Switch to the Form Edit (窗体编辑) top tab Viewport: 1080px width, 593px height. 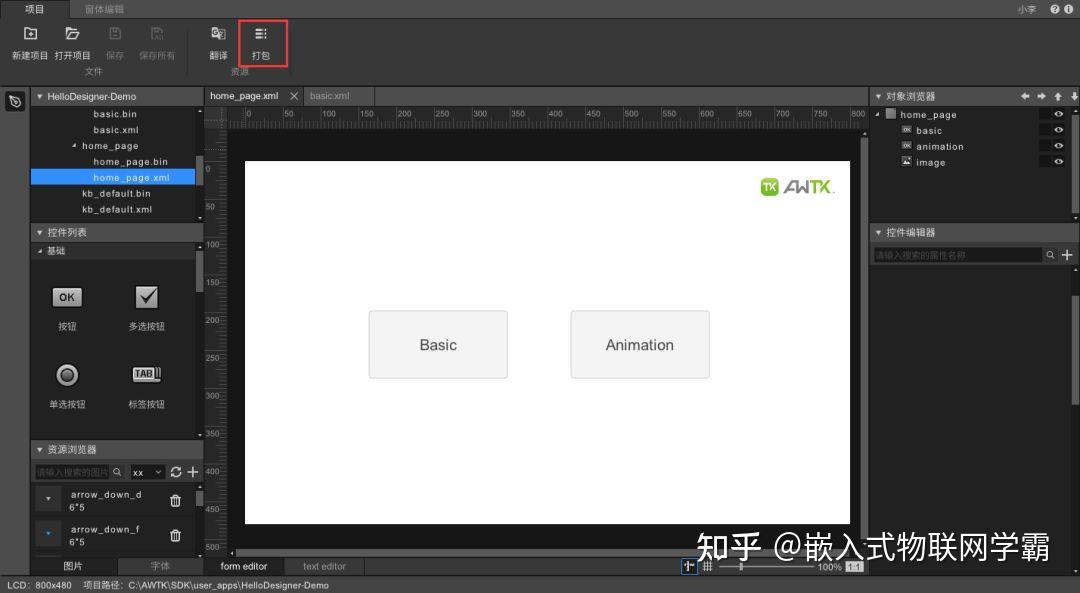(104, 9)
